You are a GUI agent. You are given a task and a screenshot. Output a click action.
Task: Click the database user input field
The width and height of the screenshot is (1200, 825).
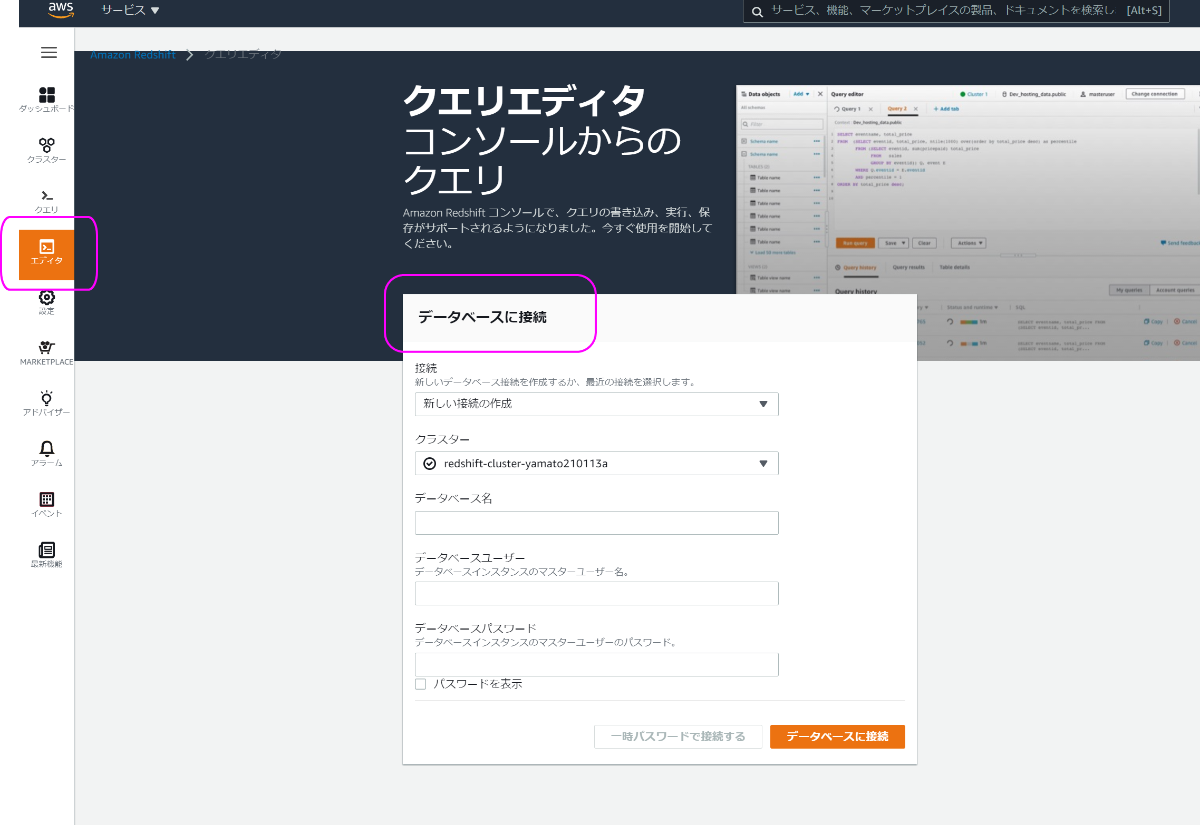[x=596, y=594]
